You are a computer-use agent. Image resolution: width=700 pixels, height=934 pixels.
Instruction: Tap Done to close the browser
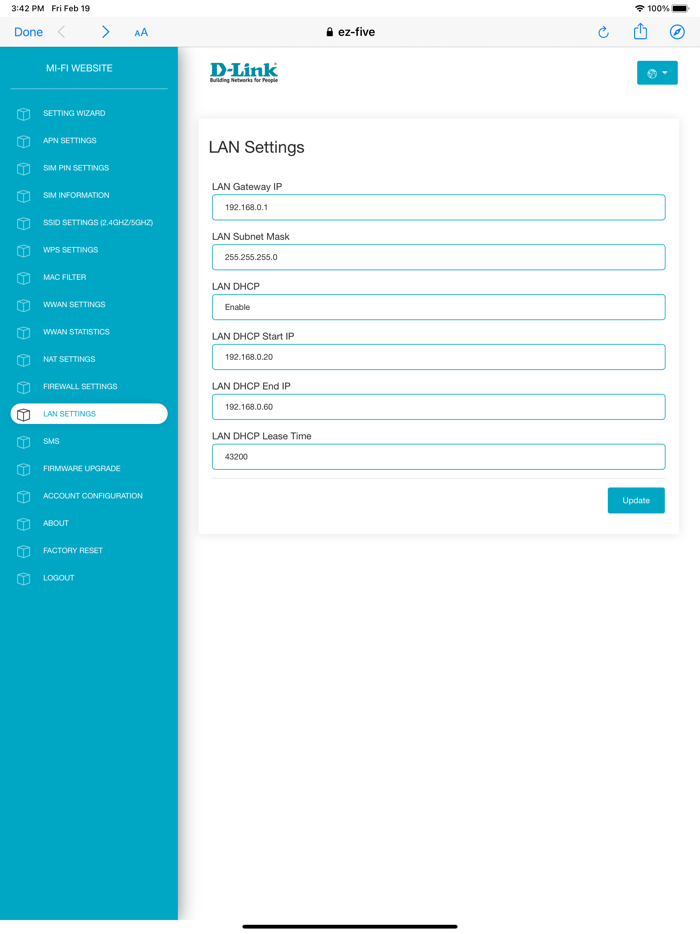tap(29, 32)
